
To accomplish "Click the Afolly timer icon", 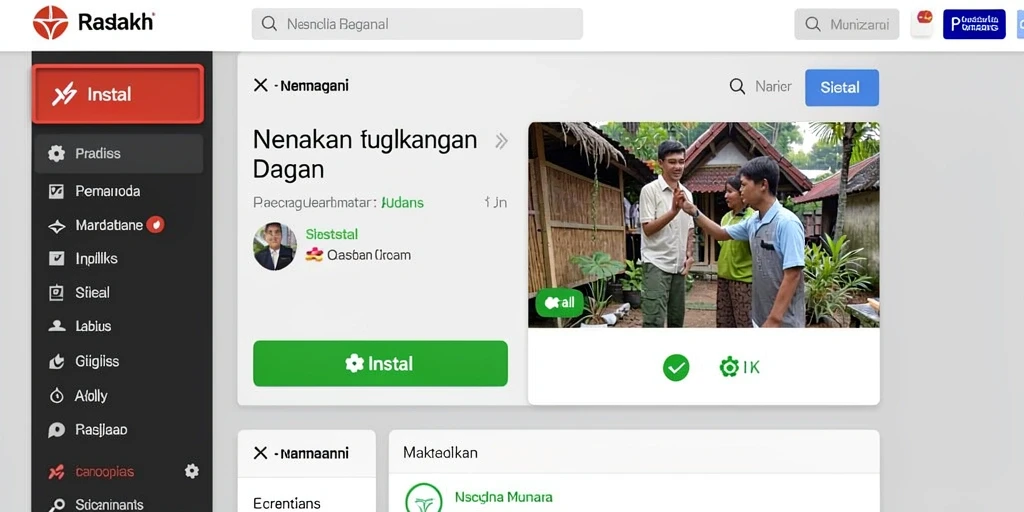I will tap(57, 396).
